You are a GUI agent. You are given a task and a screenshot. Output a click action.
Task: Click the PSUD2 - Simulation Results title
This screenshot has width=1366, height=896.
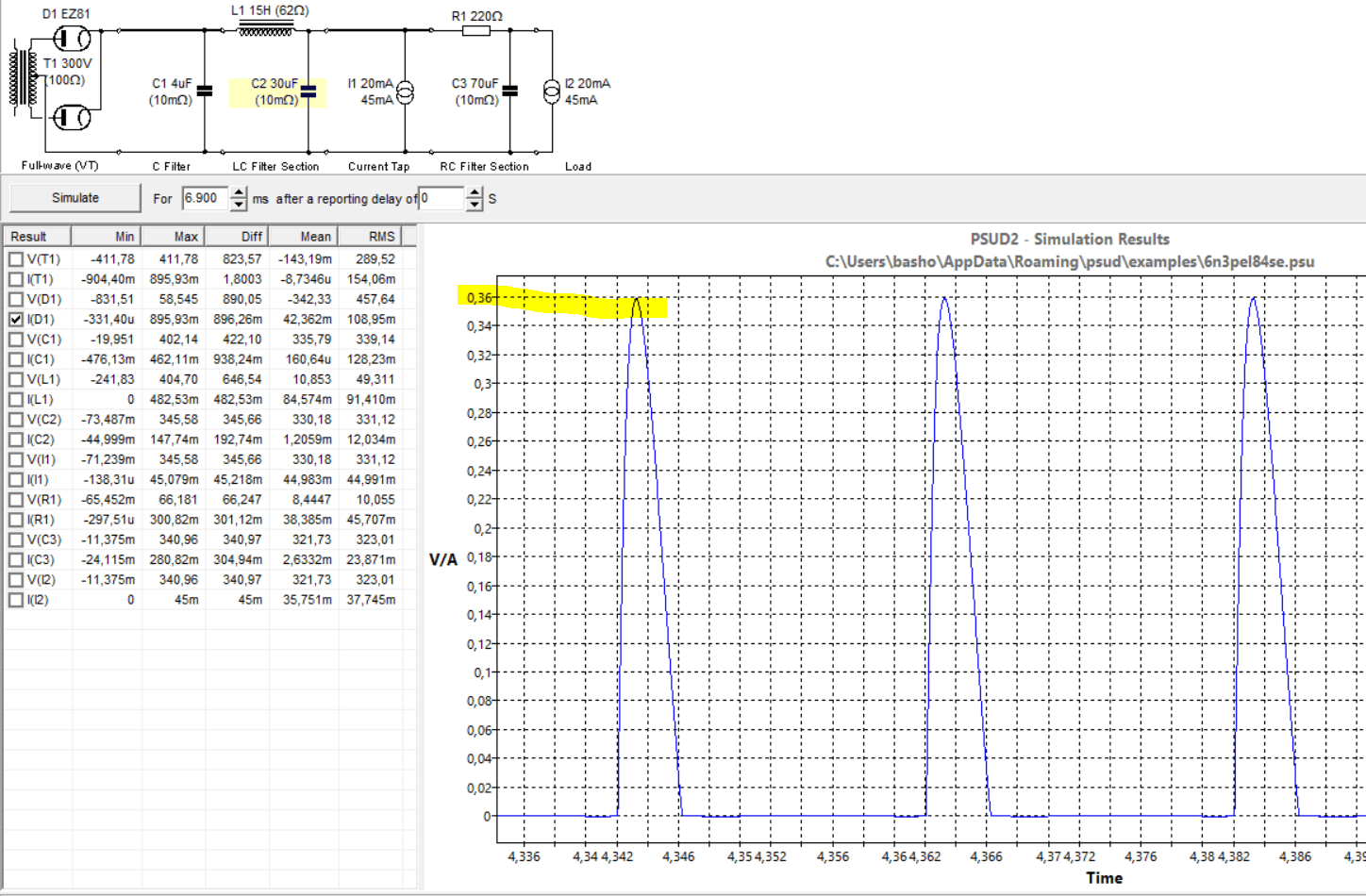pos(1070,240)
